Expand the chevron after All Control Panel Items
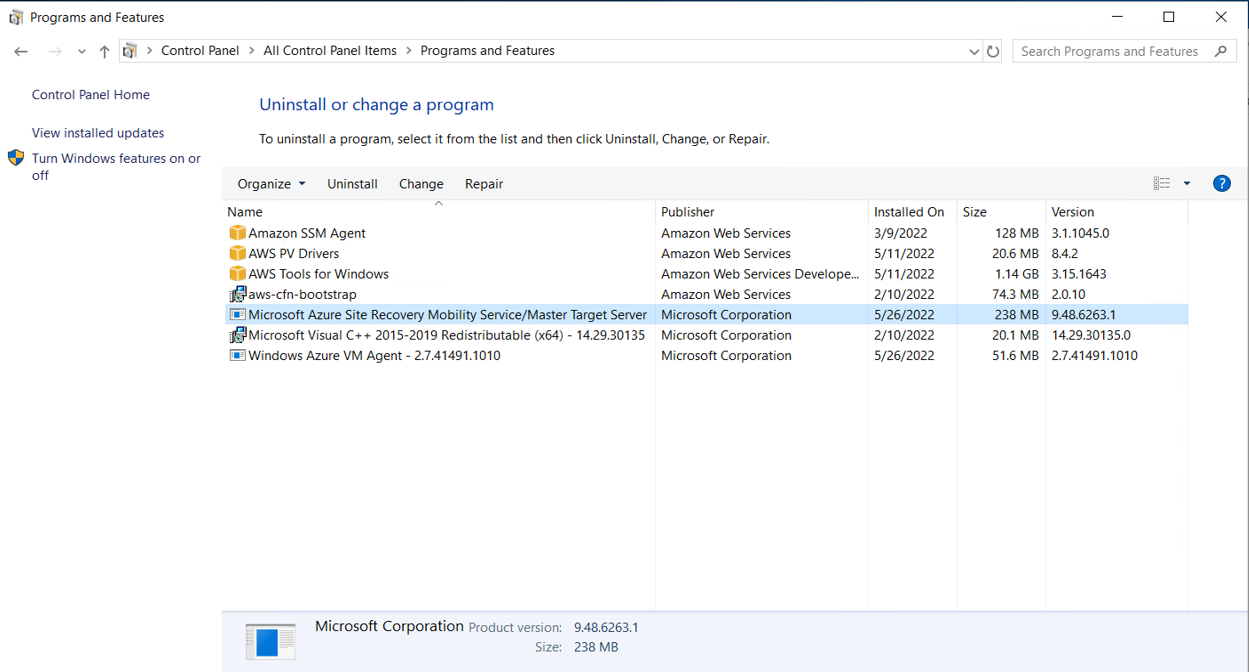Image resolution: width=1249 pixels, height=672 pixels. click(x=408, y=51)
